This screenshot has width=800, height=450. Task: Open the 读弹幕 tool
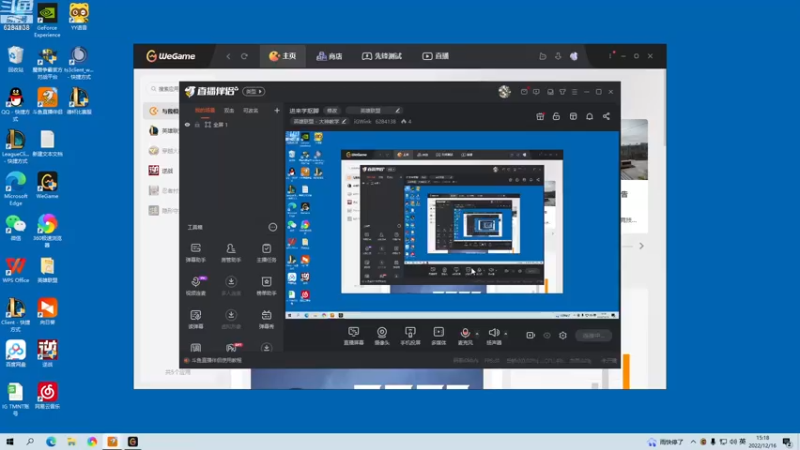195,319
